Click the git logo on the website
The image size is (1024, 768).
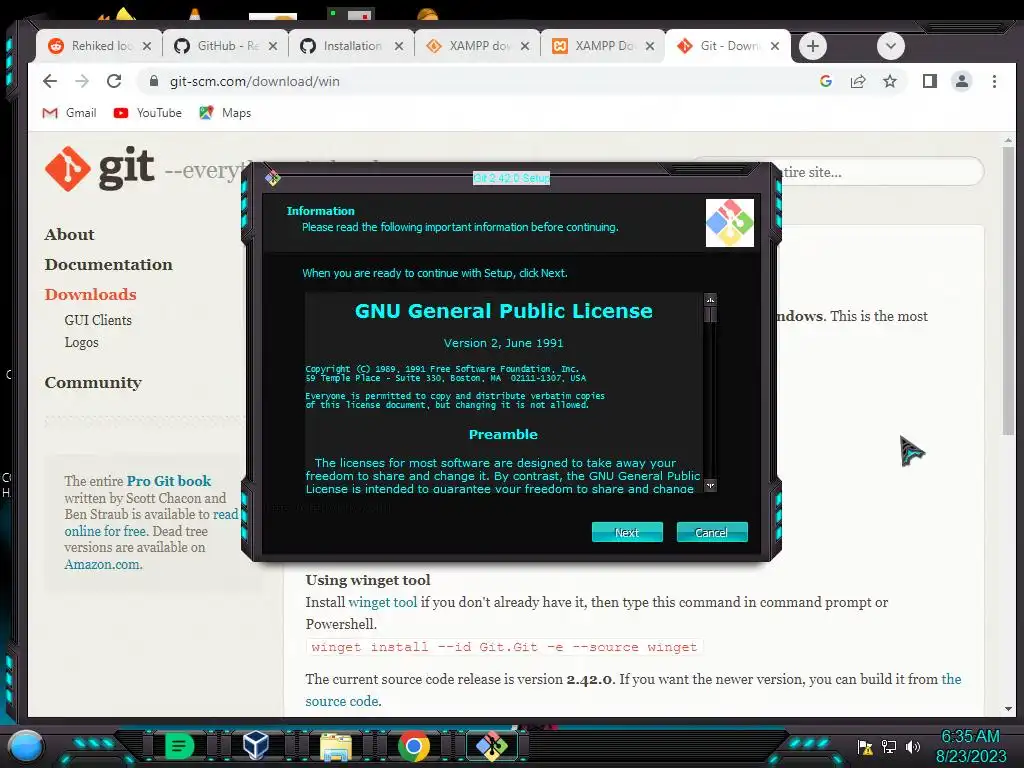pyautogui.click(x=99, y=168)
